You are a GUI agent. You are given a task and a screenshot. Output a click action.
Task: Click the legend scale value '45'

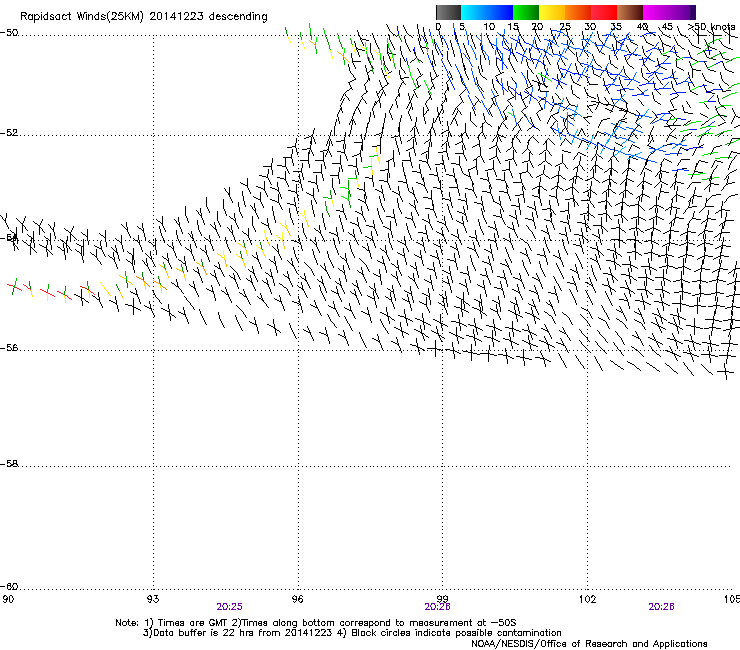667,26
